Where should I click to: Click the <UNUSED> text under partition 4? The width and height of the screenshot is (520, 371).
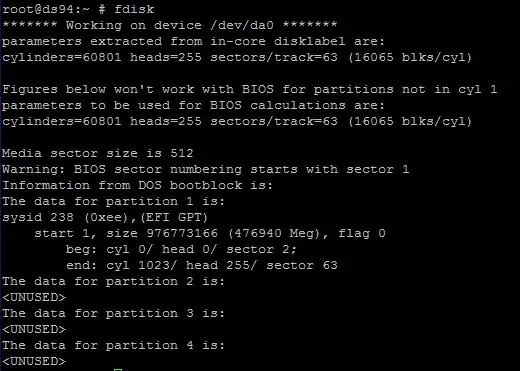[x=34, y=361]
